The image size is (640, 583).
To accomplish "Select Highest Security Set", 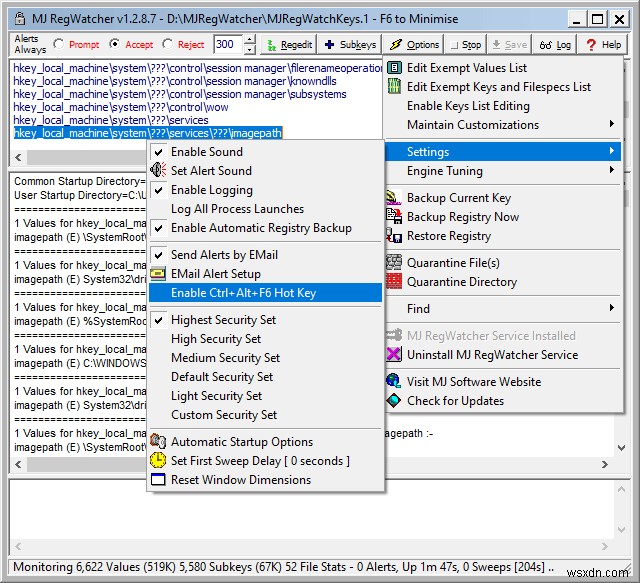I will point(265,320).
